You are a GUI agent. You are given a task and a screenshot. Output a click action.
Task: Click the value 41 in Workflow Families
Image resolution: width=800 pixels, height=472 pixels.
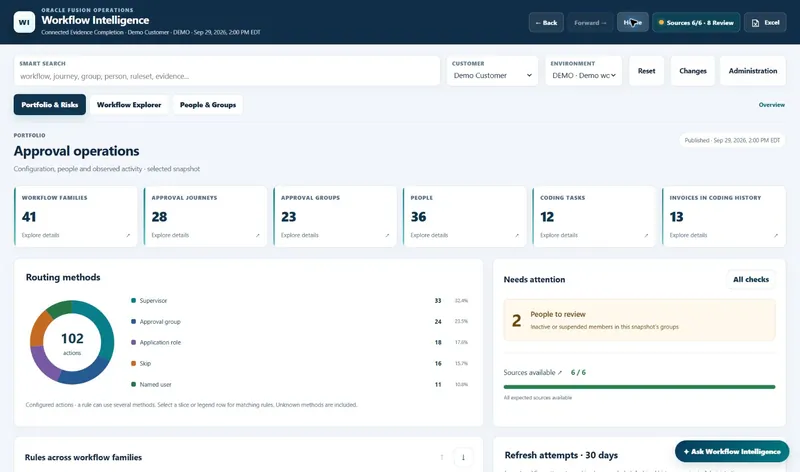29,217
